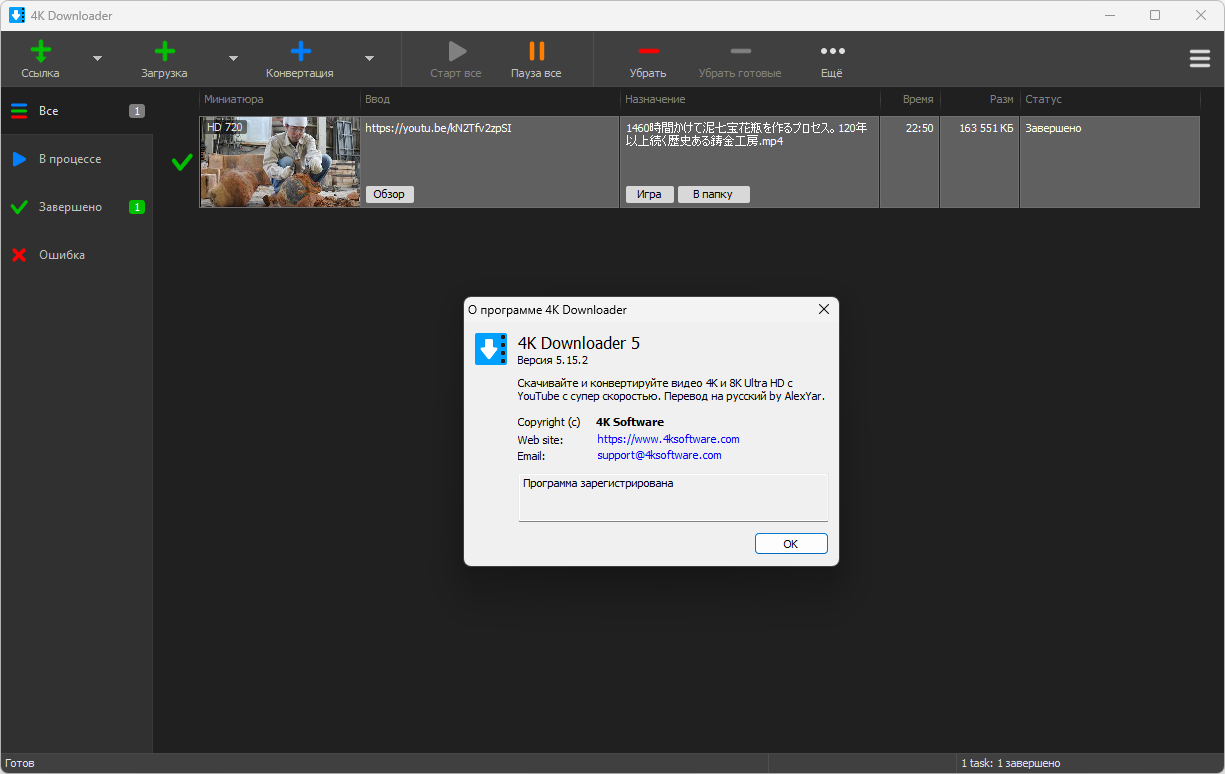Select the Завершено sidebar filter
This screenshot has height=774, width=1225.
pos(77,207)
